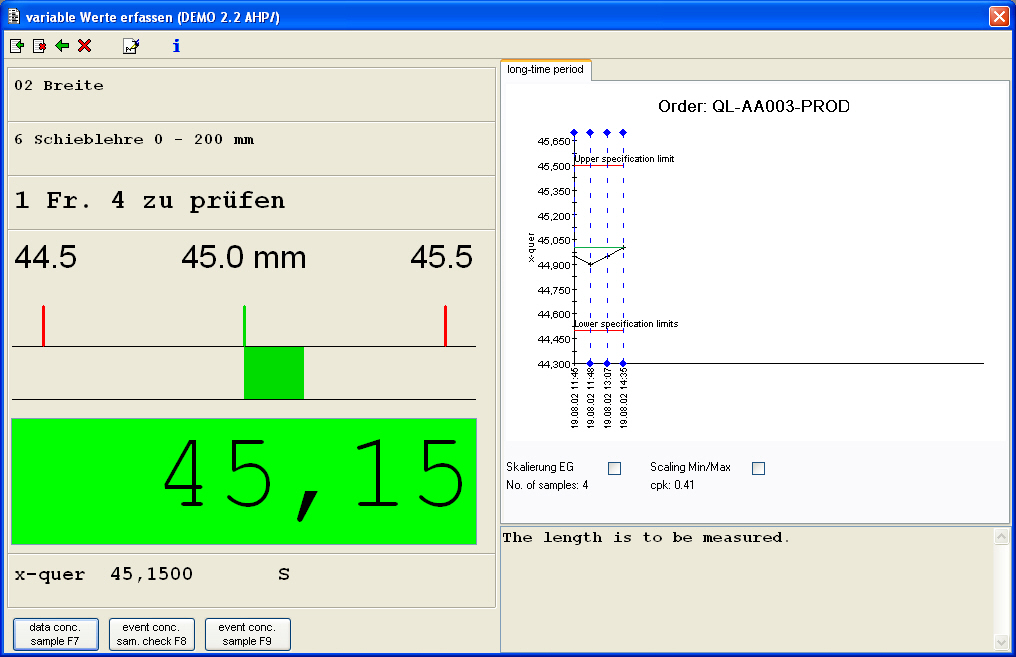Select the long-time period tab

[x=546, y=69]
